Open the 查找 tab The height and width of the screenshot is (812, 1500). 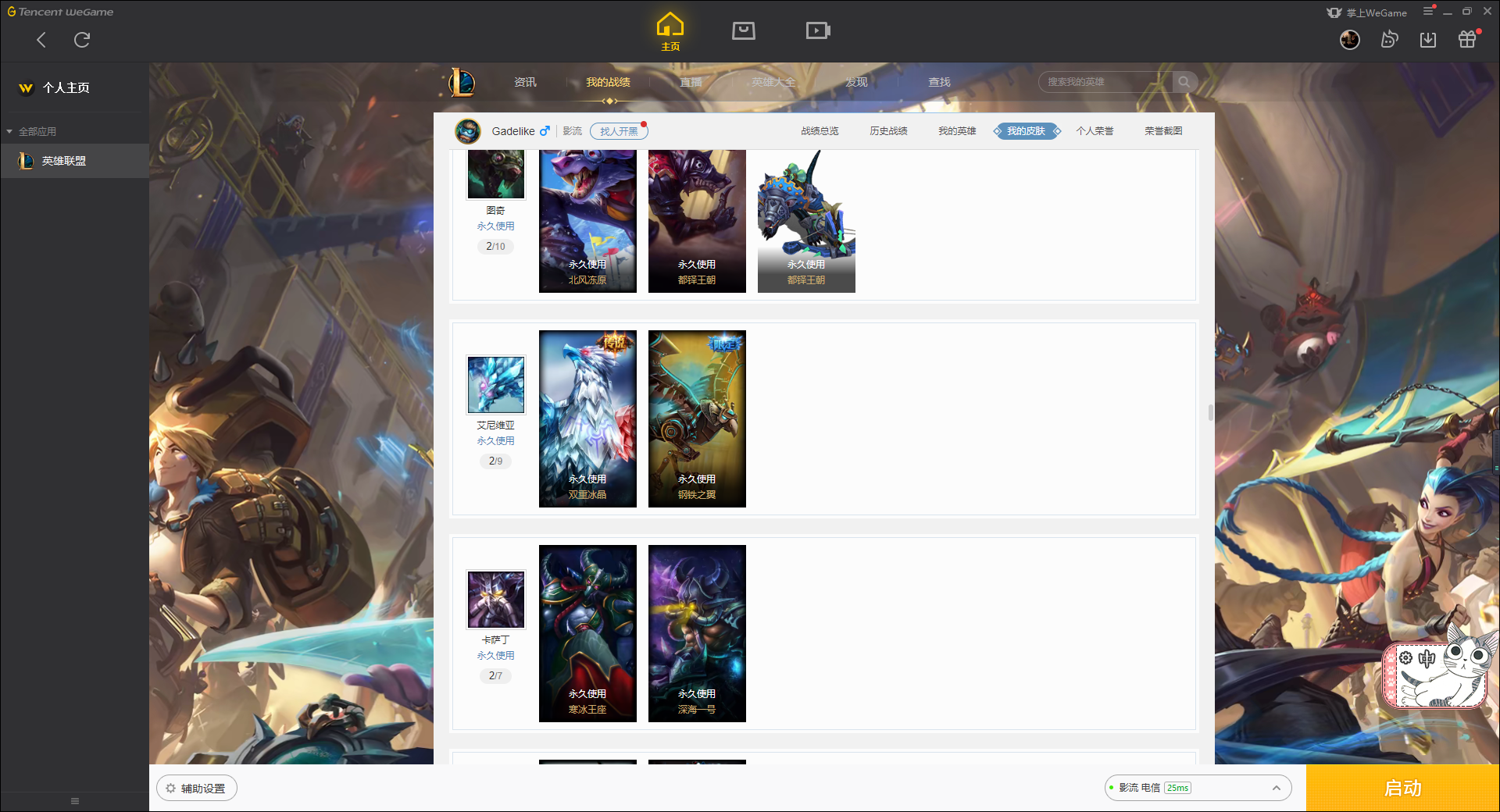pos(939,82)
